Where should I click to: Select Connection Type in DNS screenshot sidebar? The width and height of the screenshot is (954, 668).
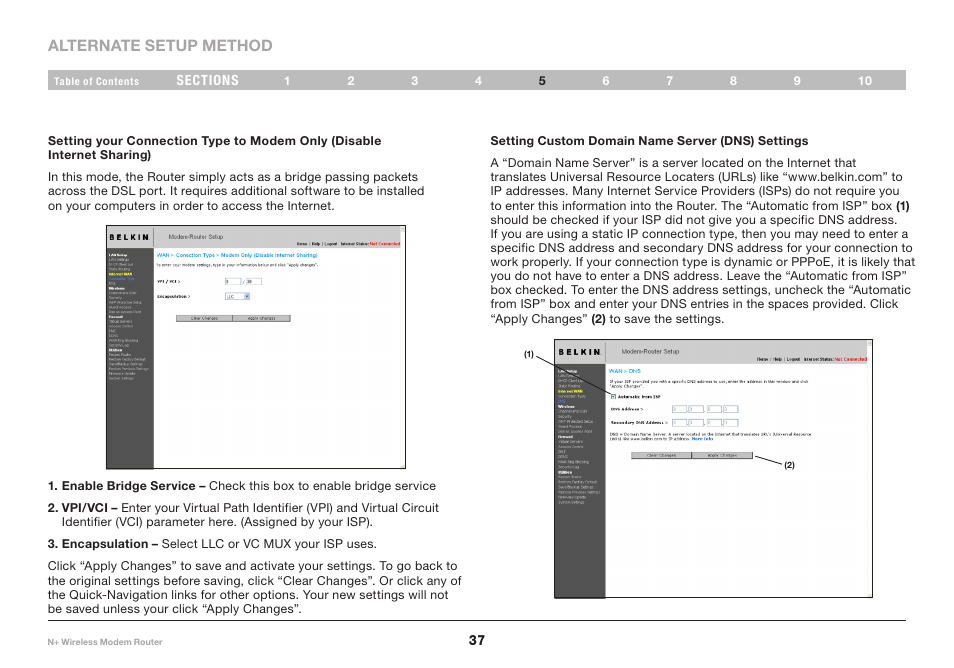click(572, 397)
